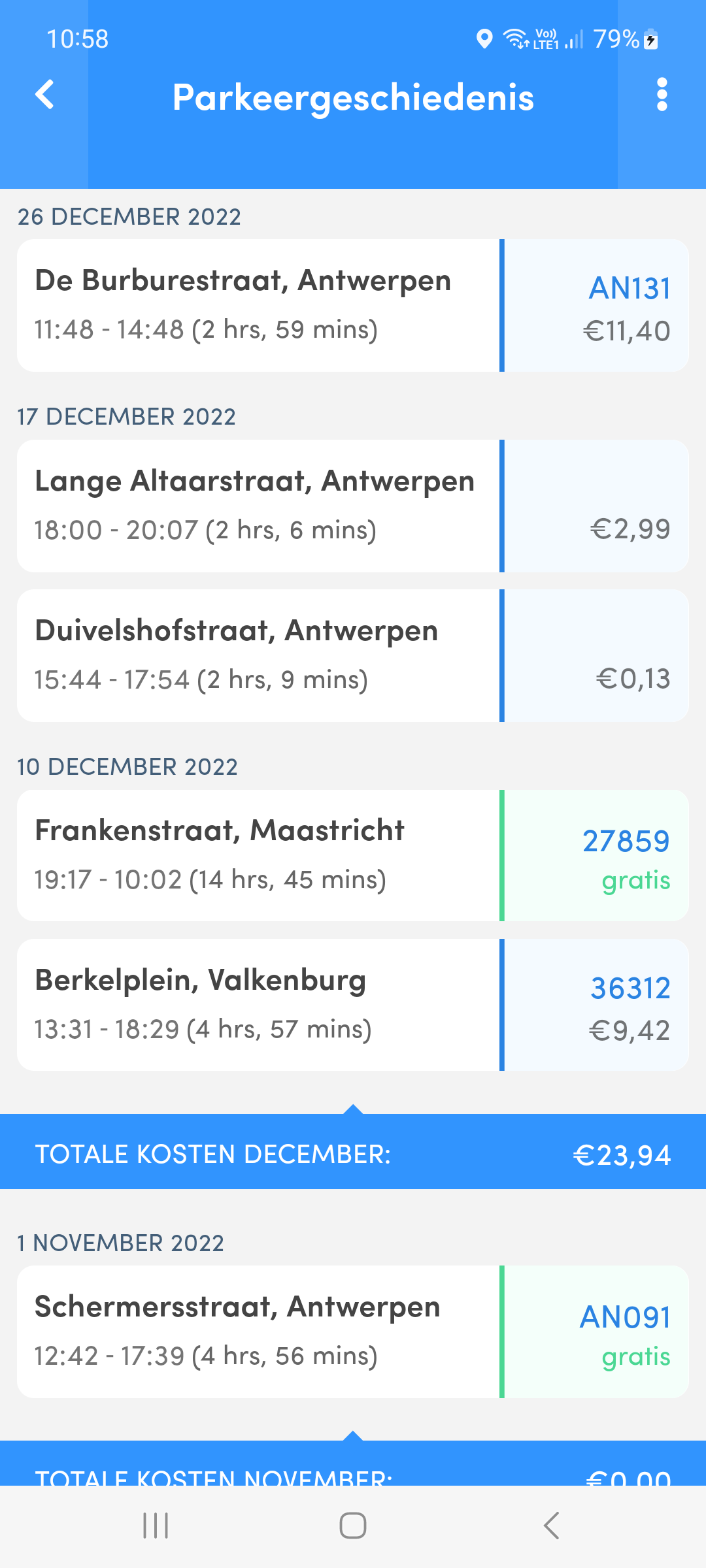This screenshot has height=1568, width=706.
Task: Open Frankenstraat, Maastricht parking entry
Action: click(x=353, y=856)
